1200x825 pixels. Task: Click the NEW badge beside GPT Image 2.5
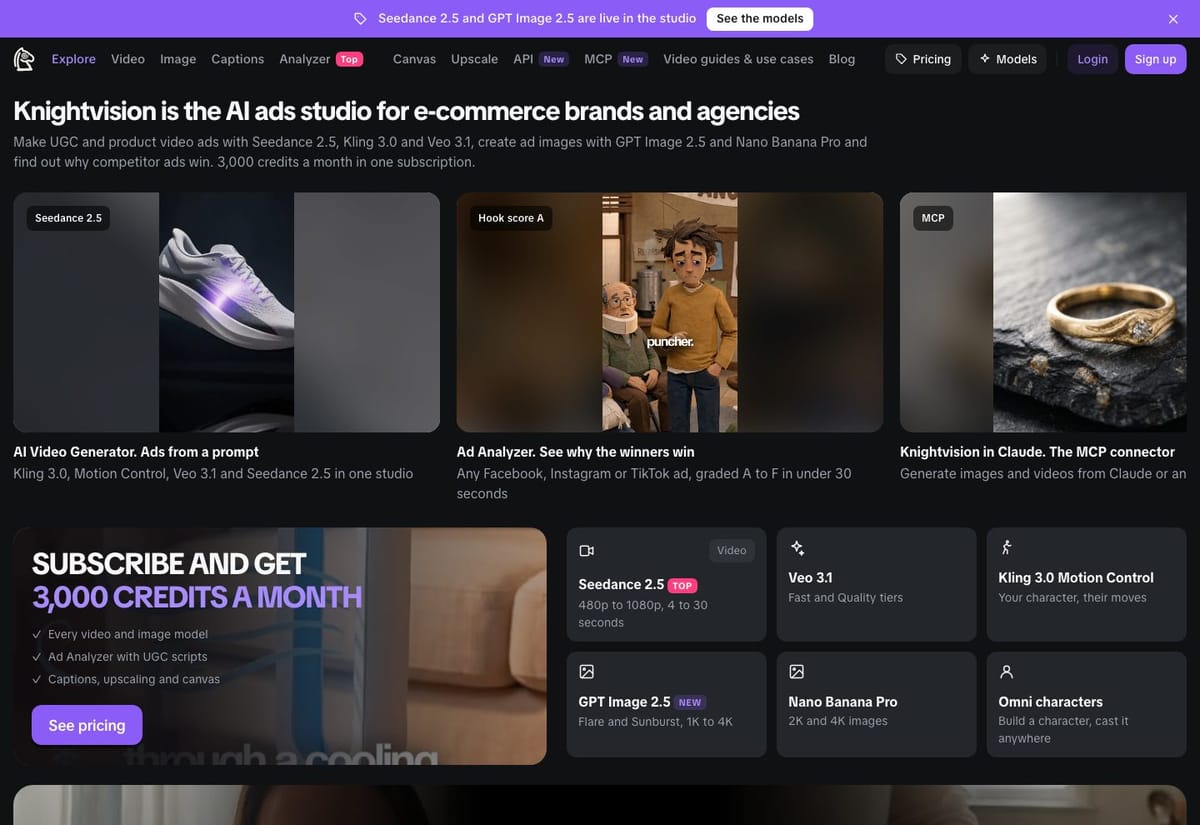point(690,703)
